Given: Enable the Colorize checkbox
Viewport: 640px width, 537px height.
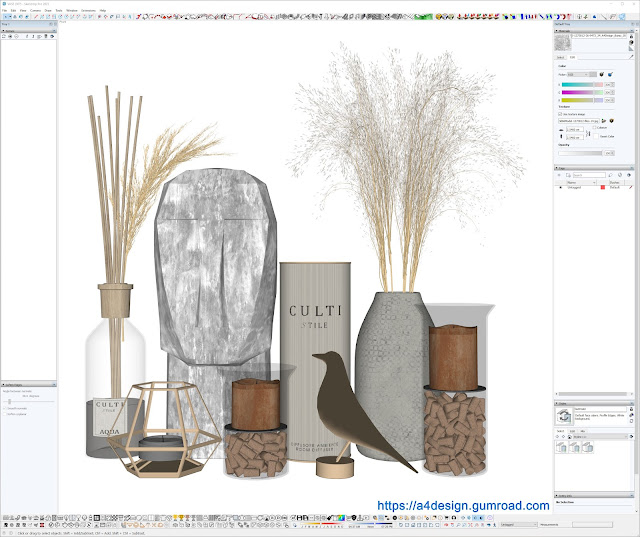Looking at the screenshot, I should click(594, 127).
